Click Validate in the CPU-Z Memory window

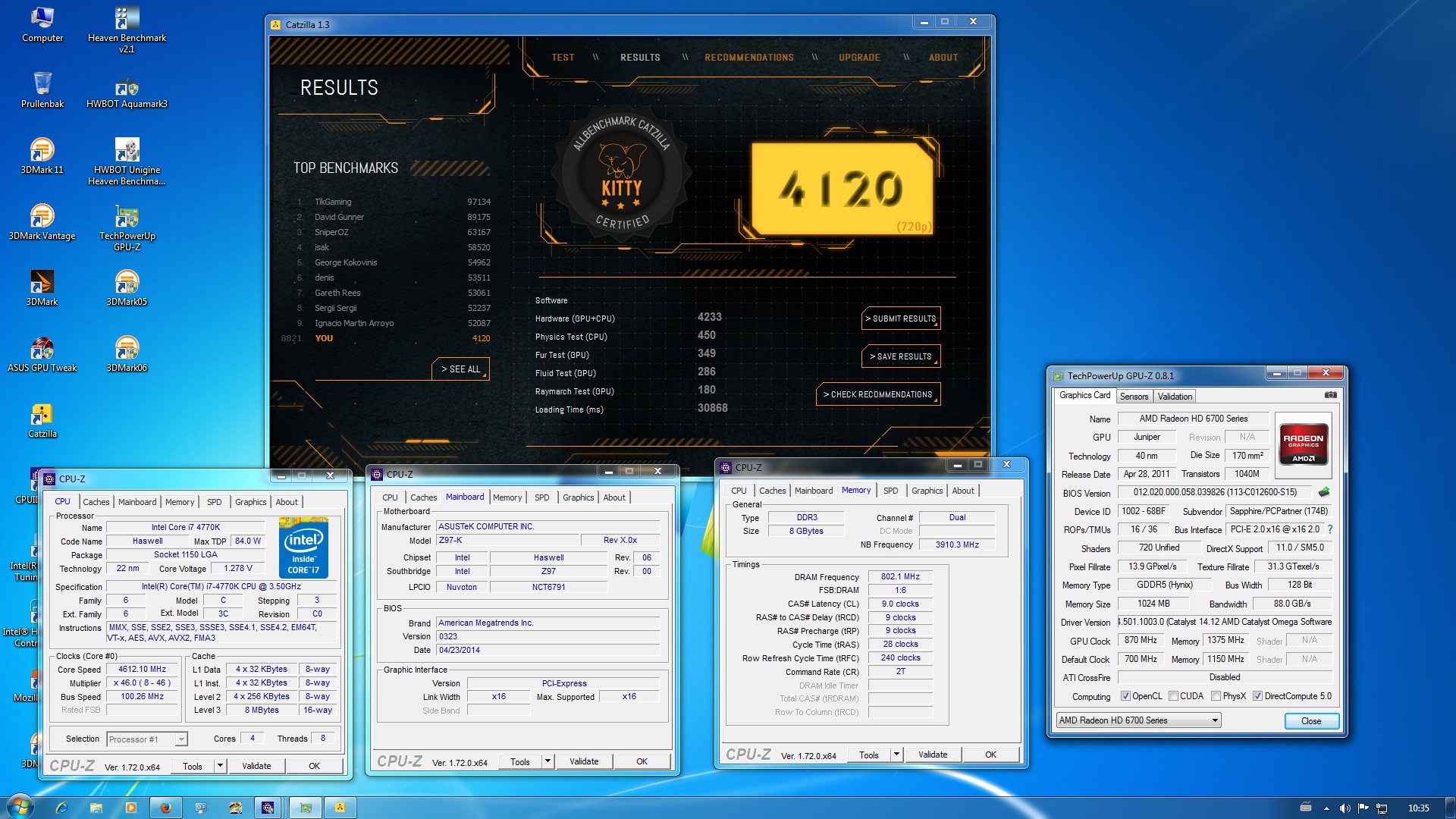tap(932, 755)
